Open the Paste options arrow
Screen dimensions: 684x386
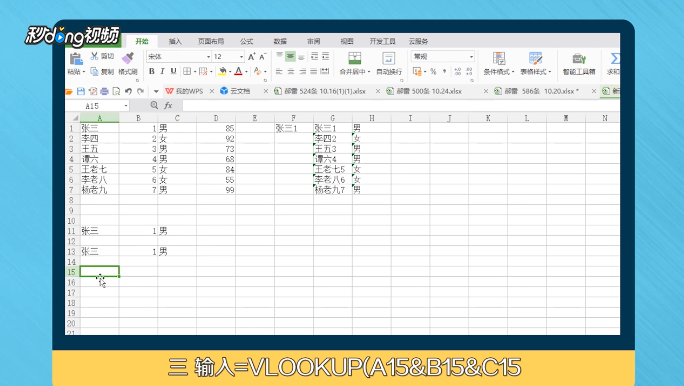point(84,72)
